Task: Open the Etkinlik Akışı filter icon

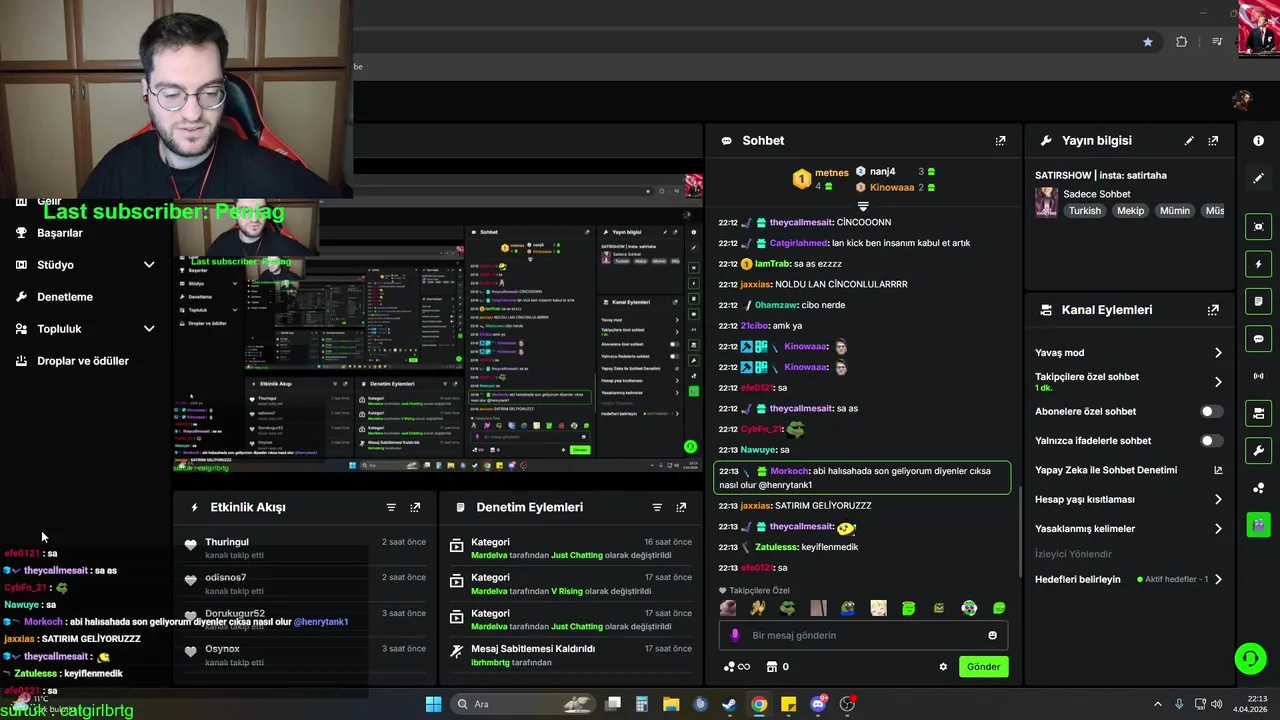Action: tap(391, 507)
